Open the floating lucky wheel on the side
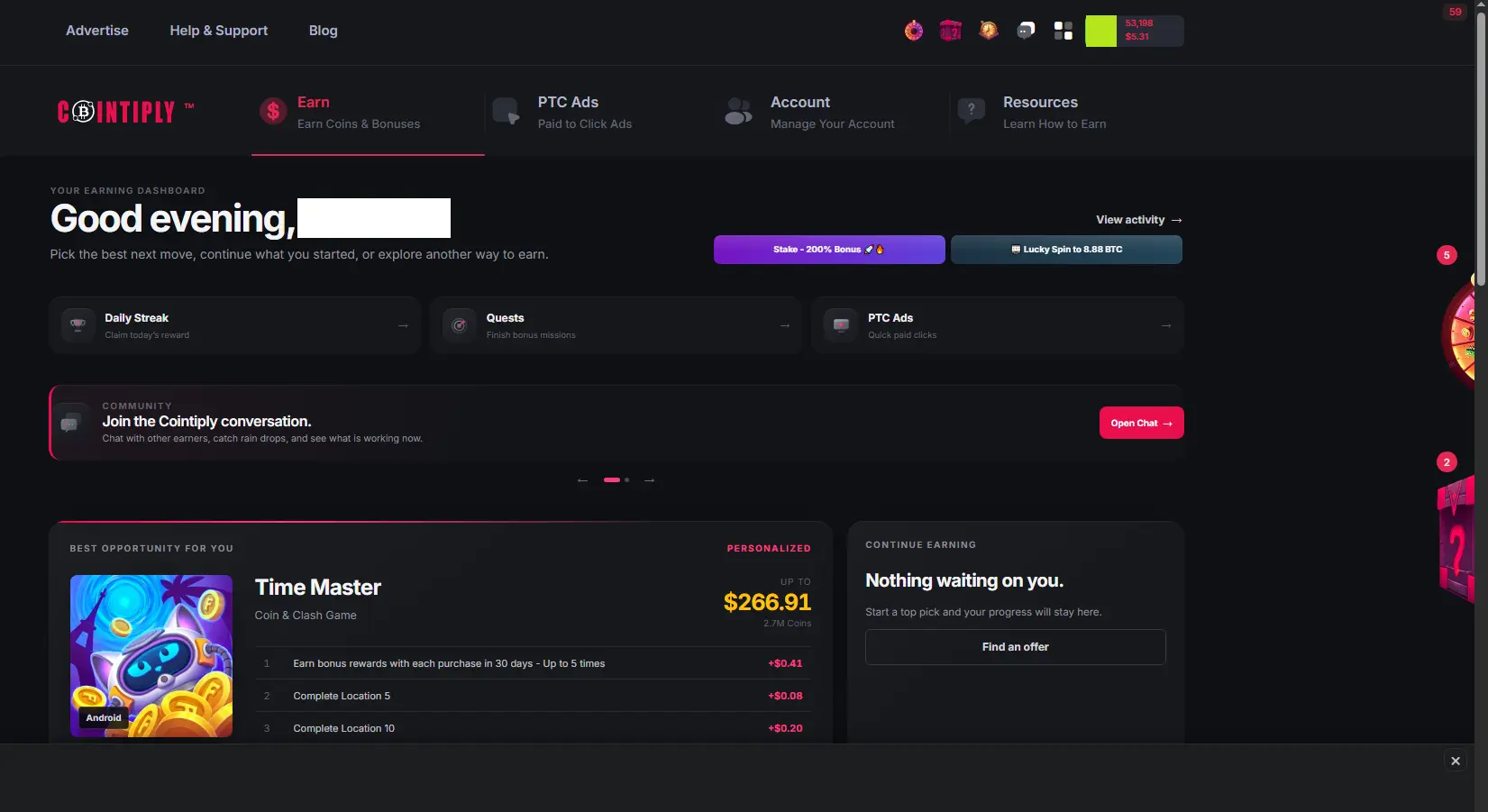The height and width of the screenshot is (812, 1488). [x=1459, y=333]
